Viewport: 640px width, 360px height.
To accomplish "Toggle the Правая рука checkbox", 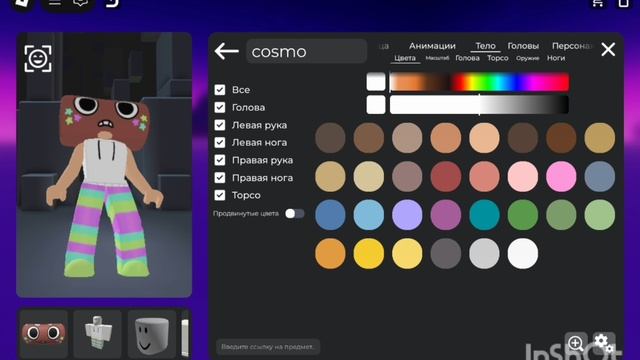I will 220,160.
